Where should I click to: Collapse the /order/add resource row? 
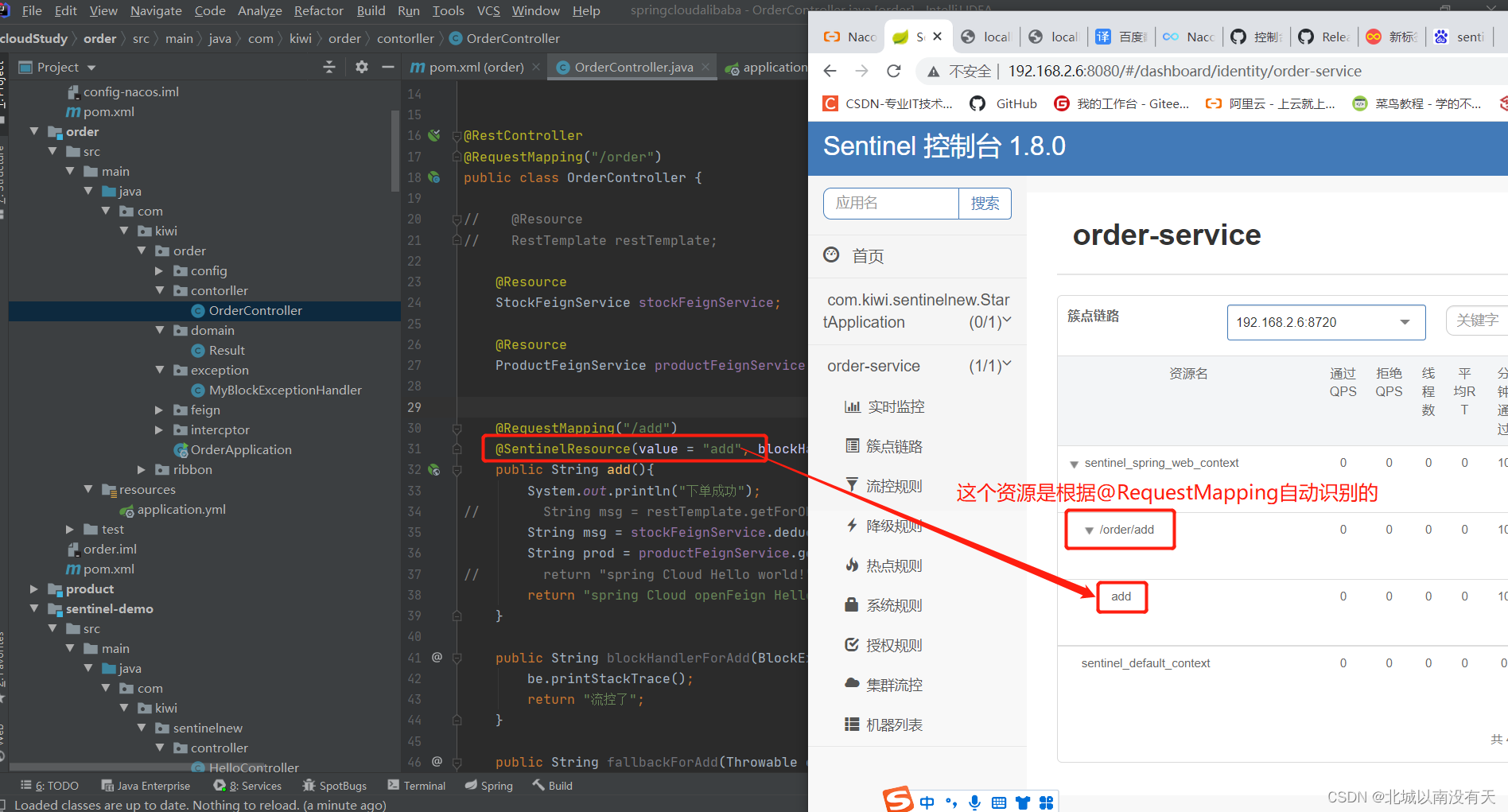pyautogui.click(x=1090, y=530)
